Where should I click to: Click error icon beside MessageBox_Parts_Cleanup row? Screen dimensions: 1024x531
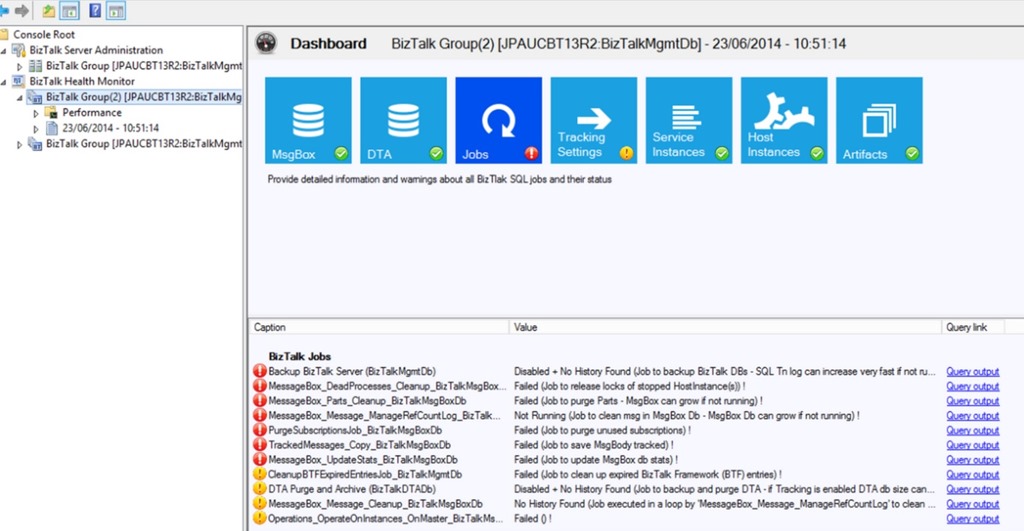point(260,400)
